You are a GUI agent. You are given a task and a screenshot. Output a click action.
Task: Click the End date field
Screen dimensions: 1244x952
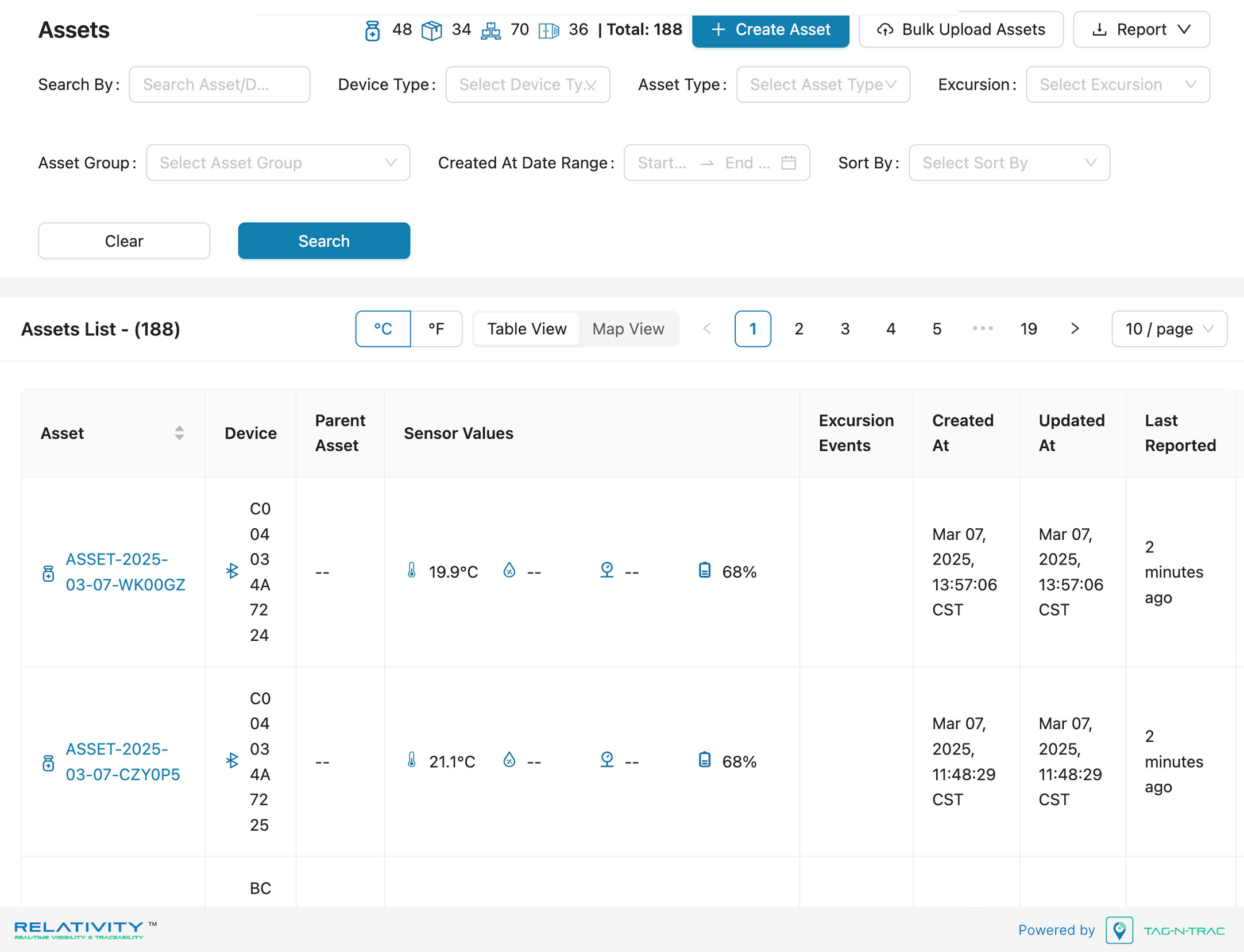pos(747,162)
